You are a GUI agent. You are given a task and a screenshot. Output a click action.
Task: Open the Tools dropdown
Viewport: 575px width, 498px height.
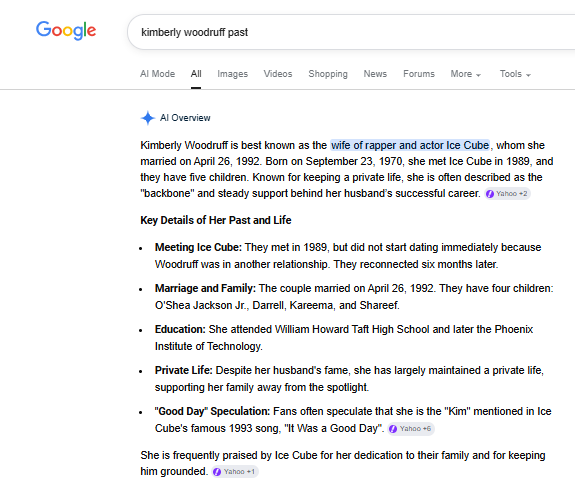click(x=515, y=74)
